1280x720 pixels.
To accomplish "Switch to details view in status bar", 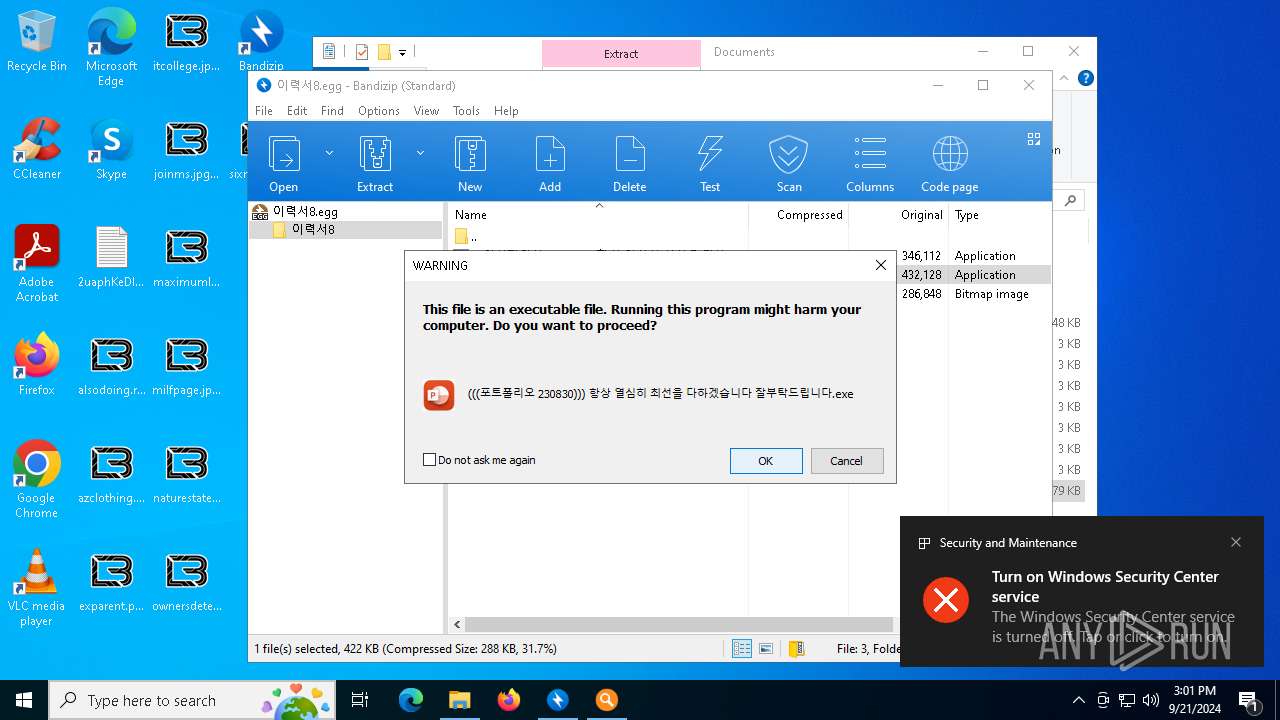I will (x=742, y=649).
